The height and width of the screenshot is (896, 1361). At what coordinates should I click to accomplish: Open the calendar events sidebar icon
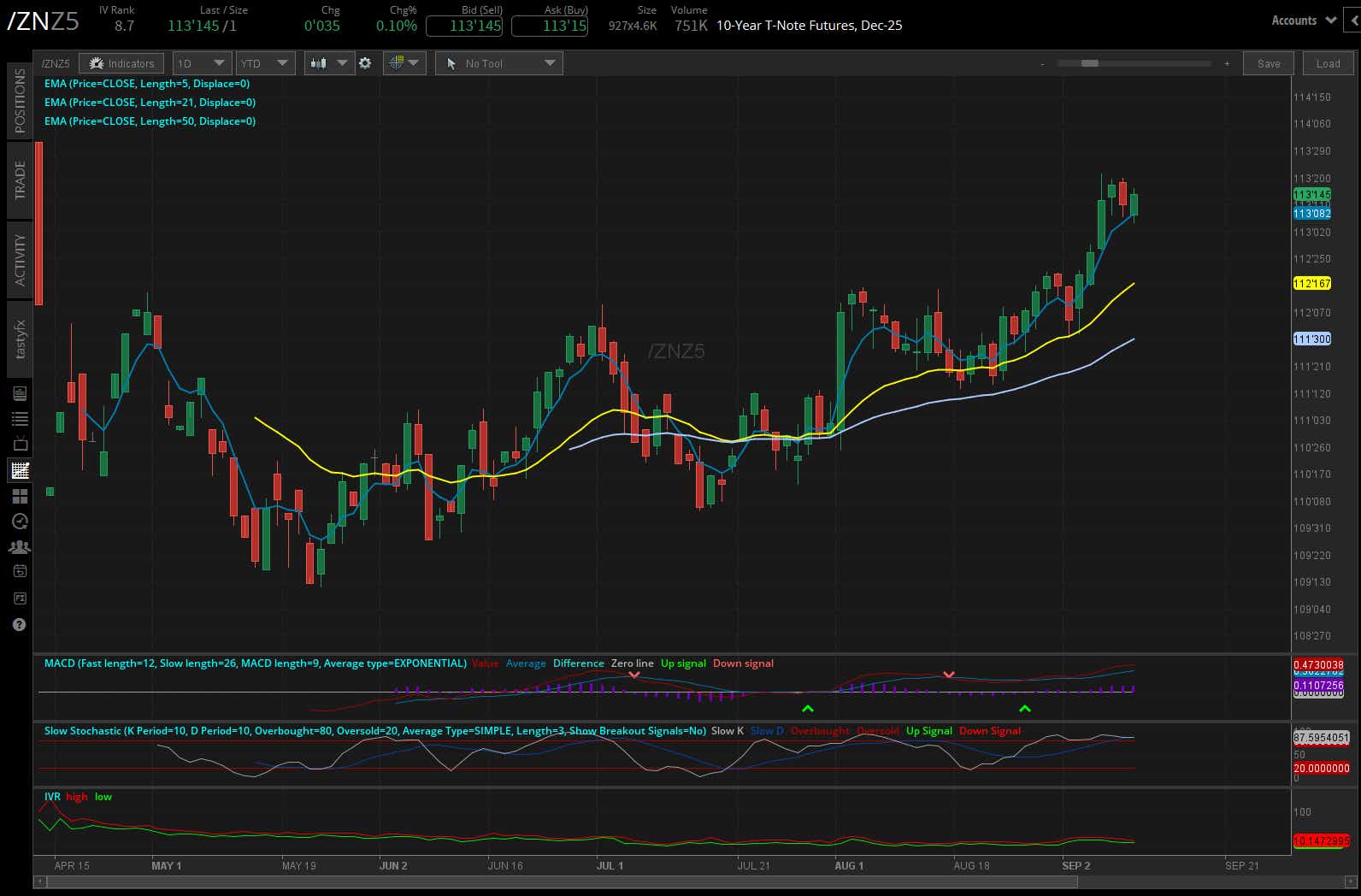pyautogui.click(x=20, y=571)
